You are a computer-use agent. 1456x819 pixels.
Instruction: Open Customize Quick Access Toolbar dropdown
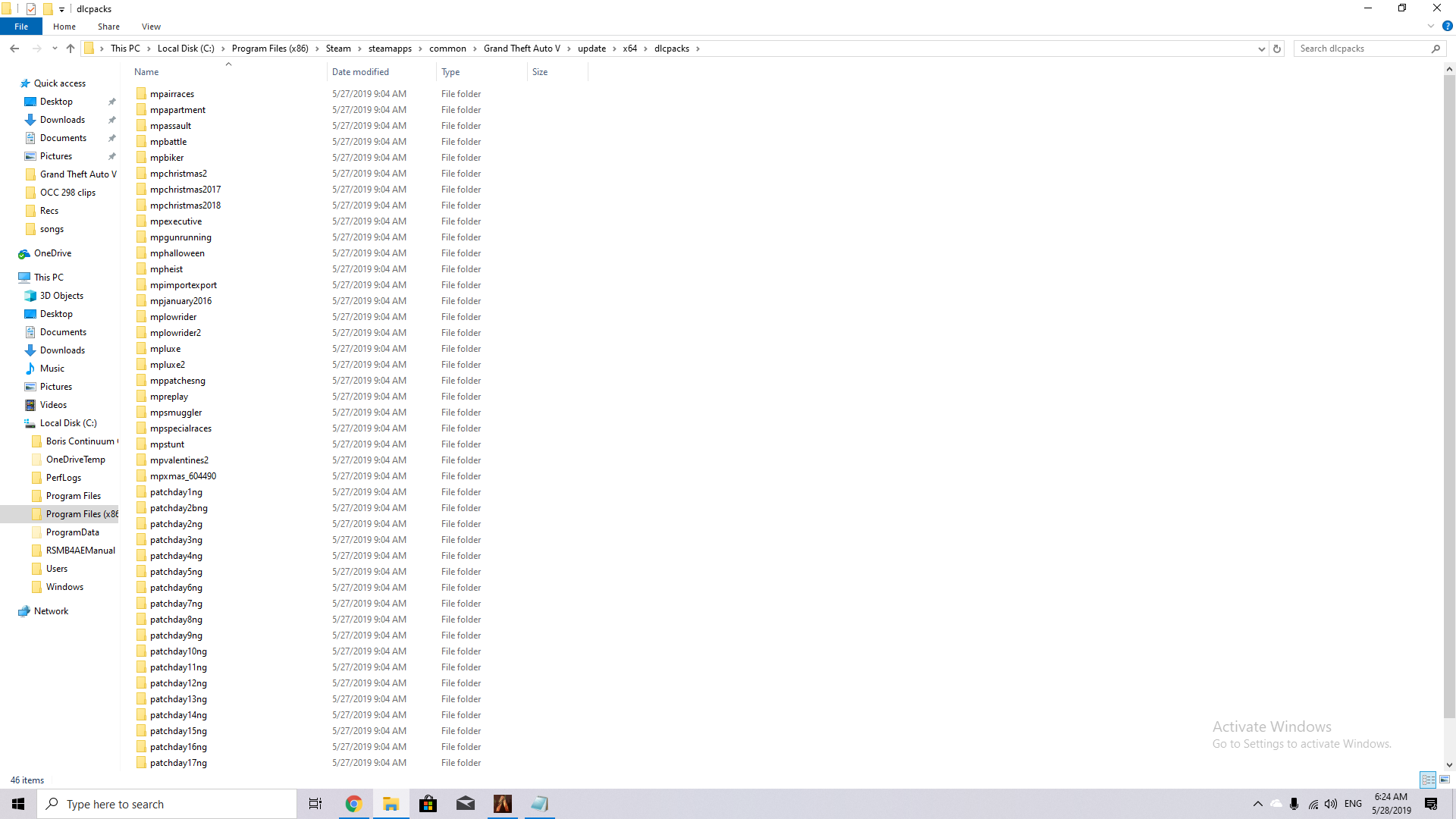(62, 9)
